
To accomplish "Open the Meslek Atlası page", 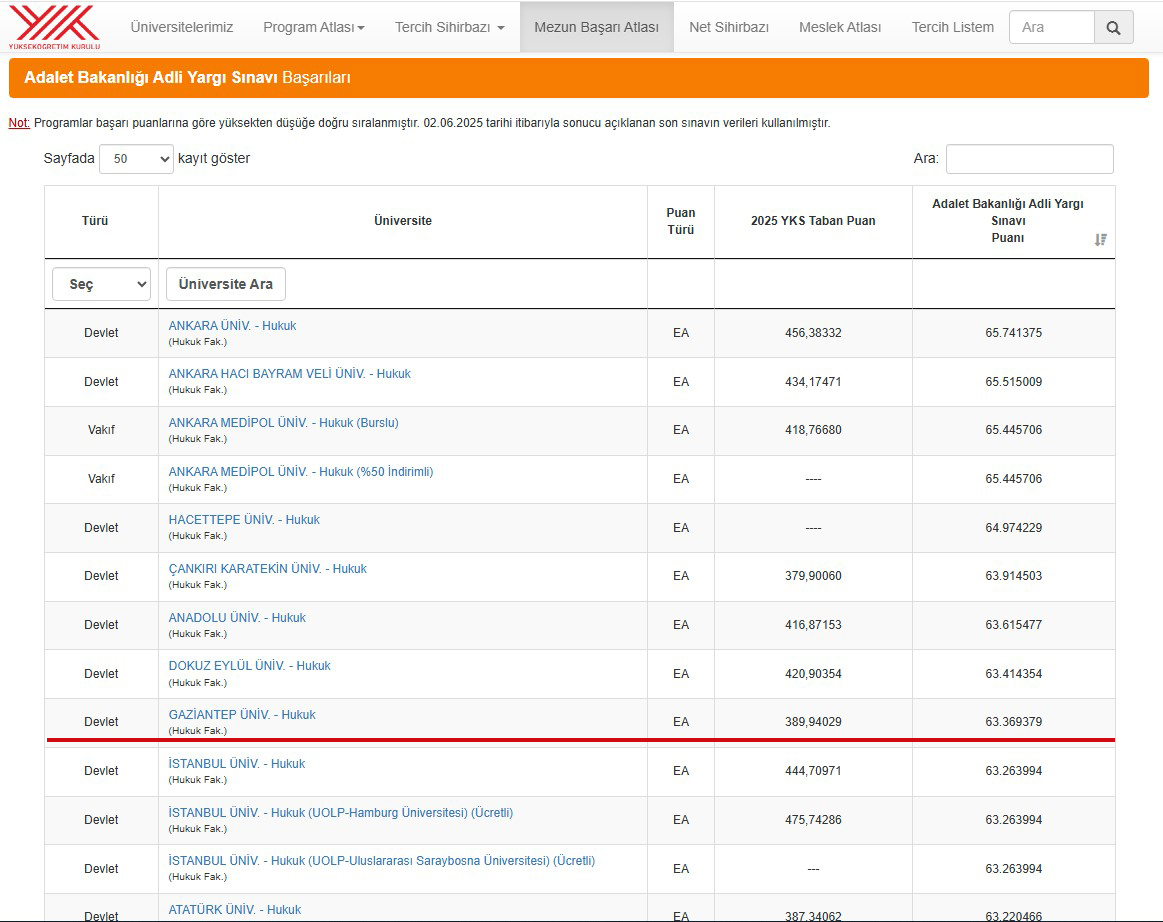I will click(x=840, y=27).
